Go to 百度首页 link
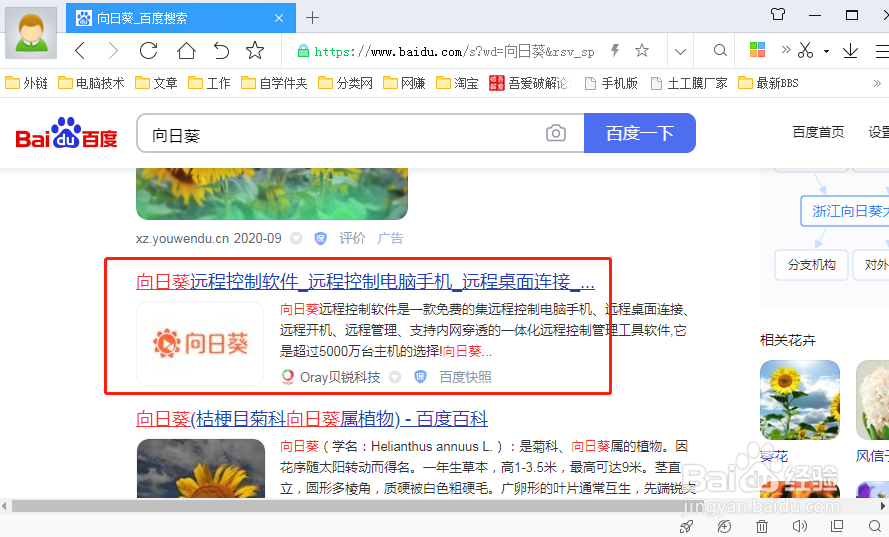 tap(818, 132)
